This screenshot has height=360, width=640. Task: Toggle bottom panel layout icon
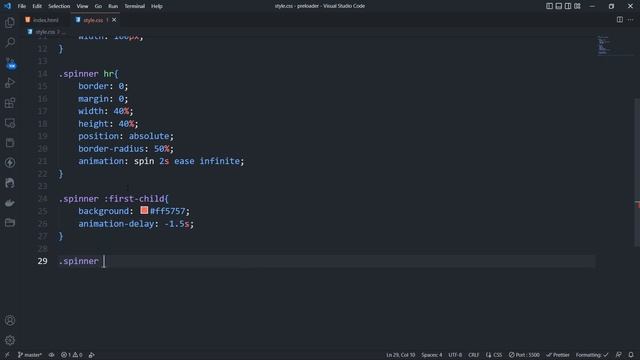(559, 6)
